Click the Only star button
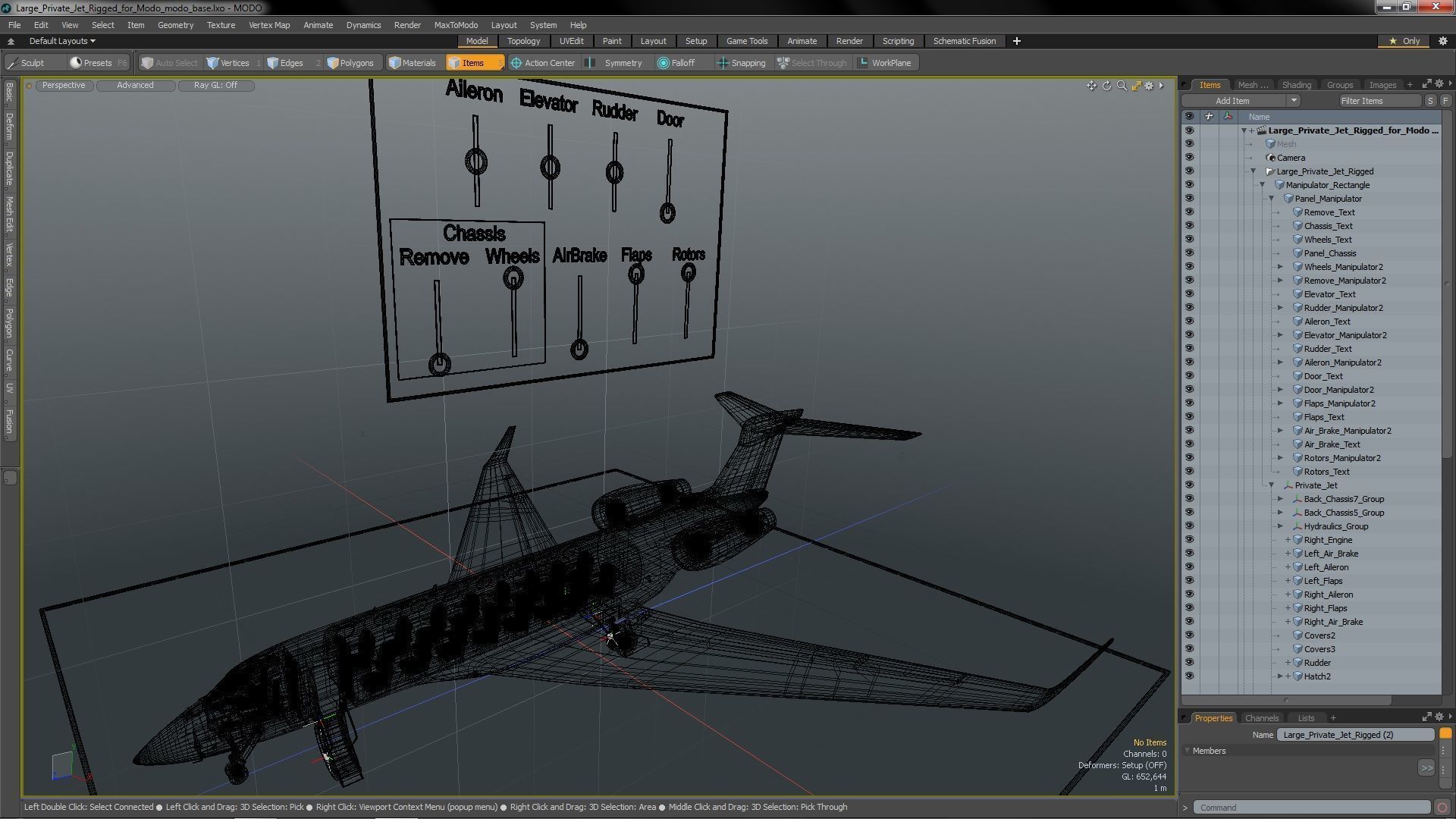This screenshot has width=1456, height=819. [x=1404, y=41]
